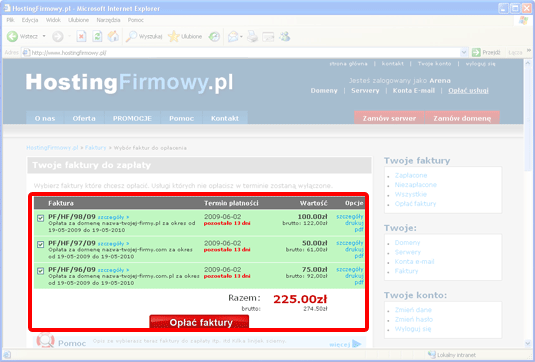Click the address bar URL field
Image resolution: width=535 pixels, height=362 pixels.
tap(244, 53)
